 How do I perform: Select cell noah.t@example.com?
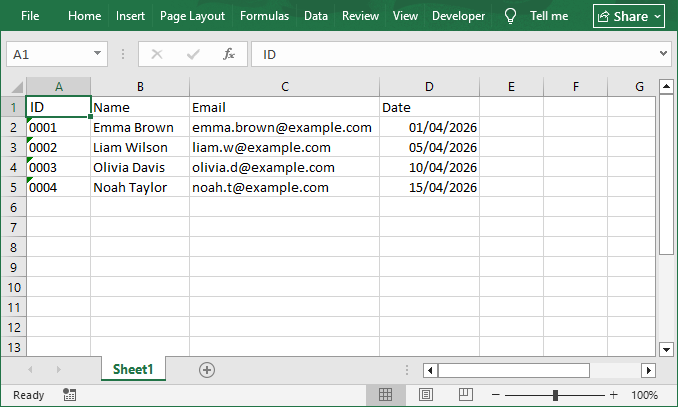[x=285, y=187]
